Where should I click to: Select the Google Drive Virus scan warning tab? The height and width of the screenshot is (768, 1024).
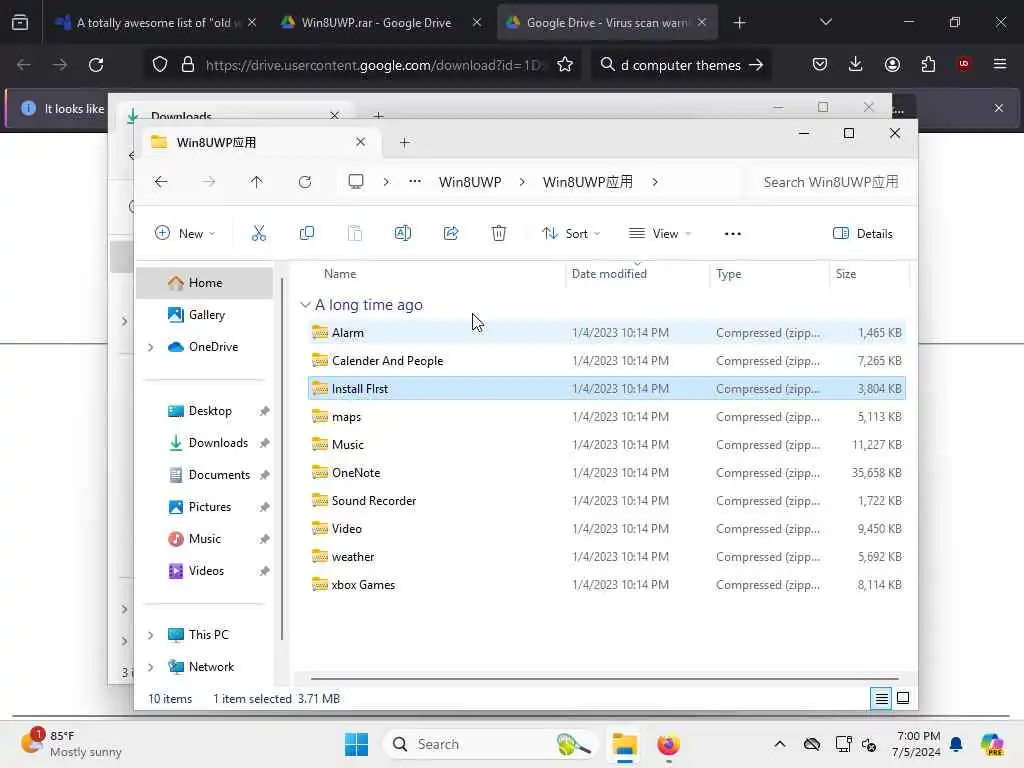[606, 23]
